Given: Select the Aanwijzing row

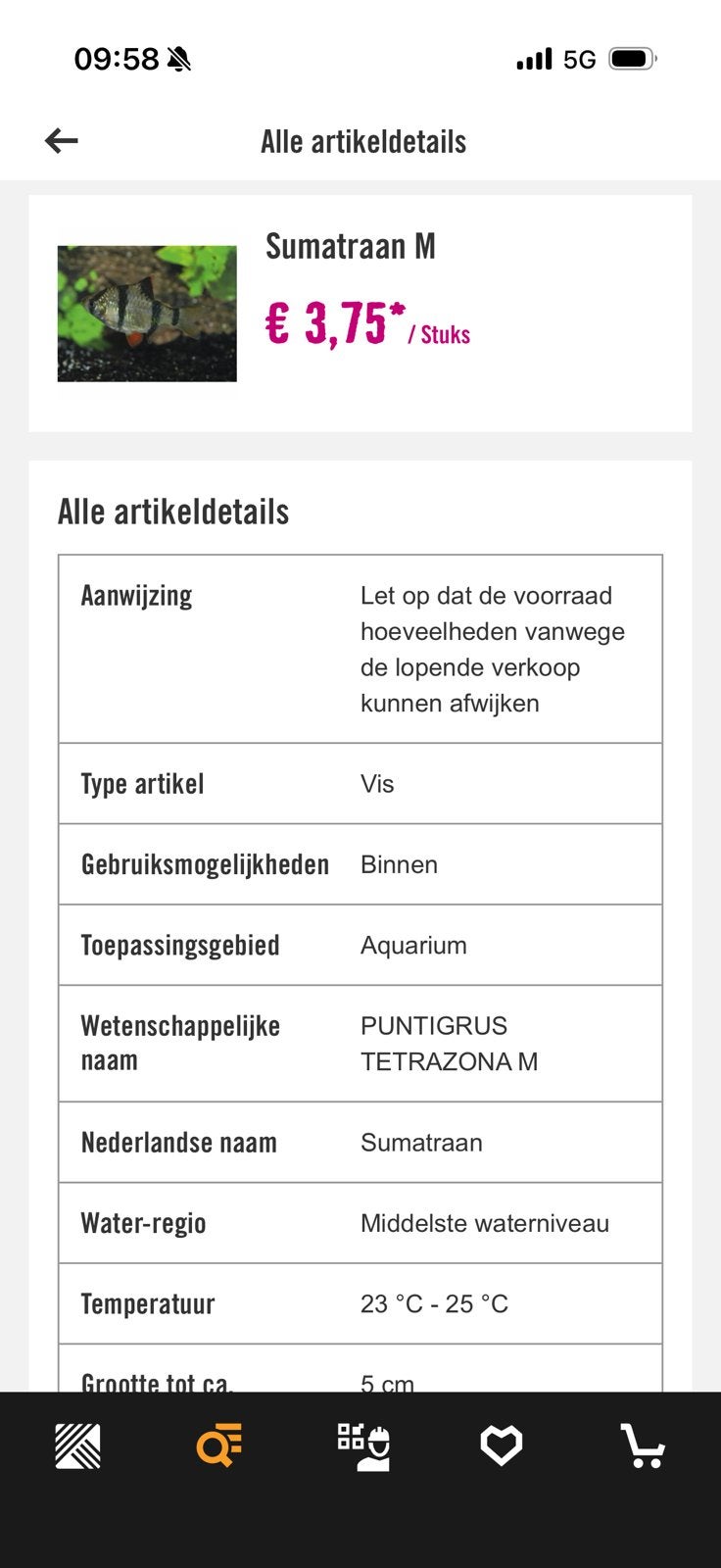Looking at the screenshot, I should click(x=360, y=649).
